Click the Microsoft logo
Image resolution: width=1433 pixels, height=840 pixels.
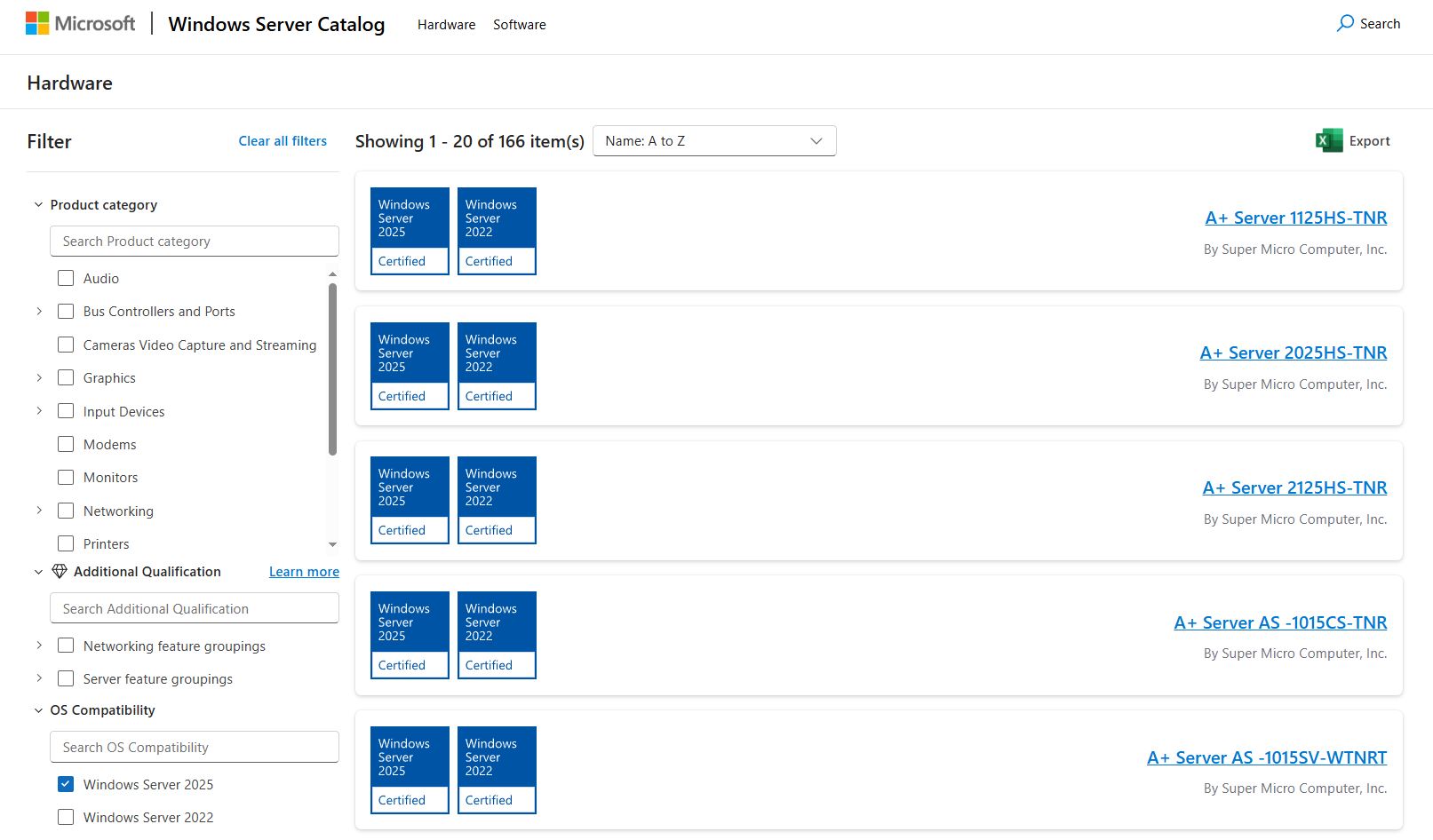[x=81, y=24]
